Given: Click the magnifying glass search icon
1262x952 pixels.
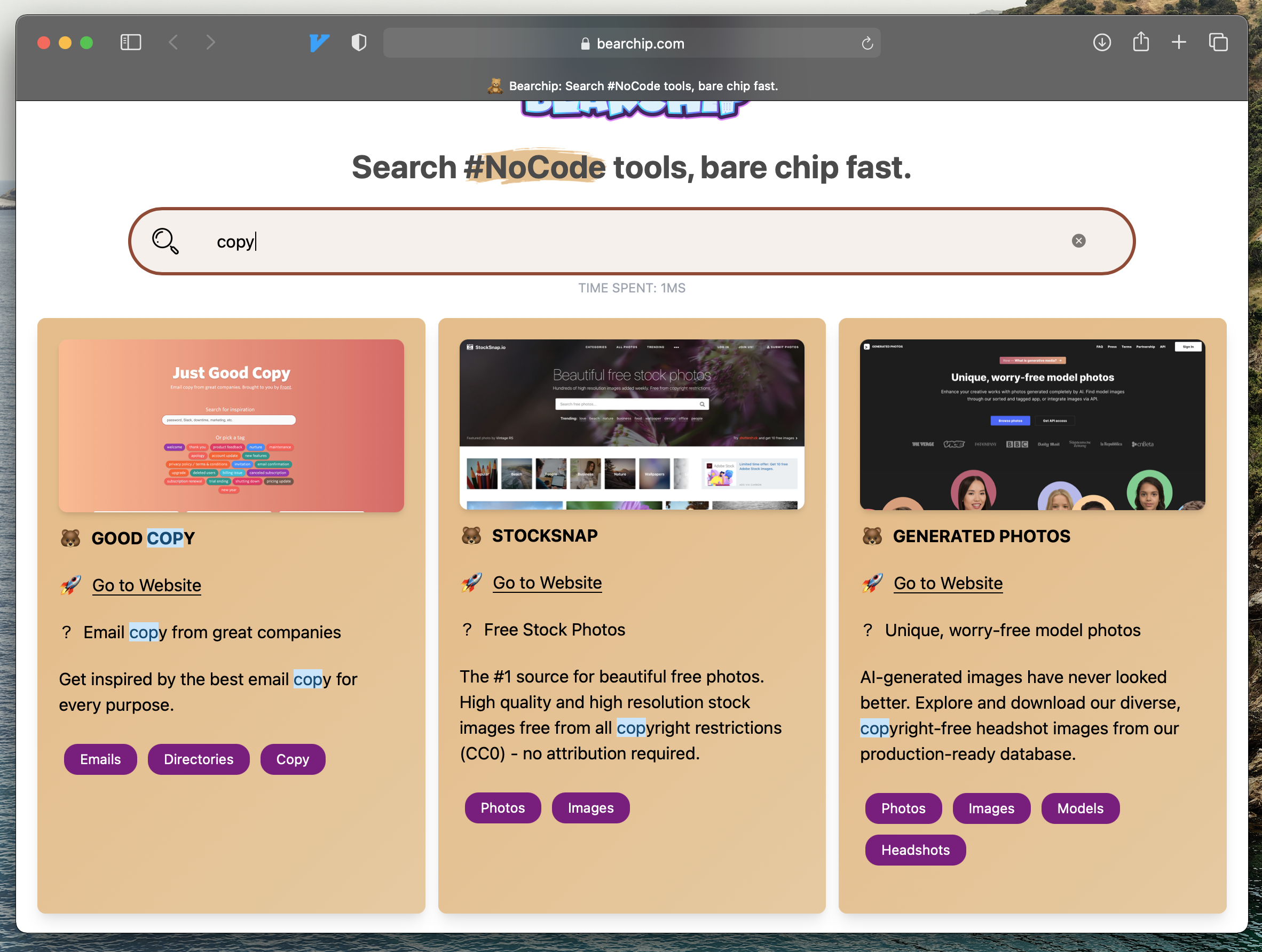Looking at the screenshot, I should (165, 241).
